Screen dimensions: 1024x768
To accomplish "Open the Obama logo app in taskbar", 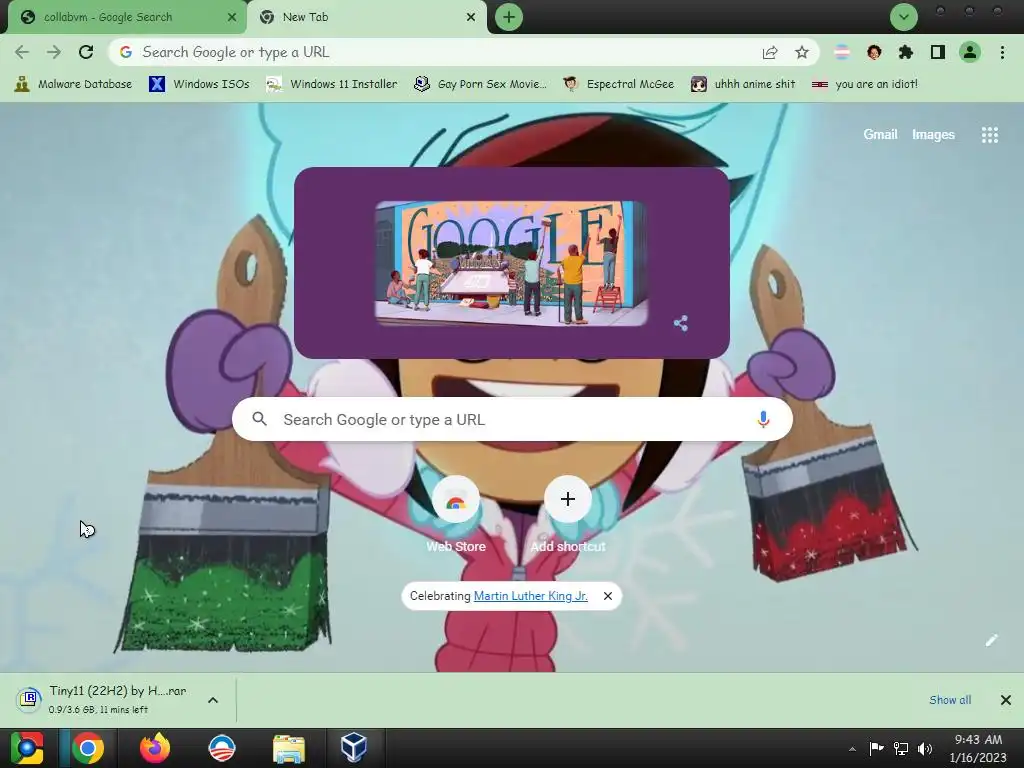I will 221,748.
